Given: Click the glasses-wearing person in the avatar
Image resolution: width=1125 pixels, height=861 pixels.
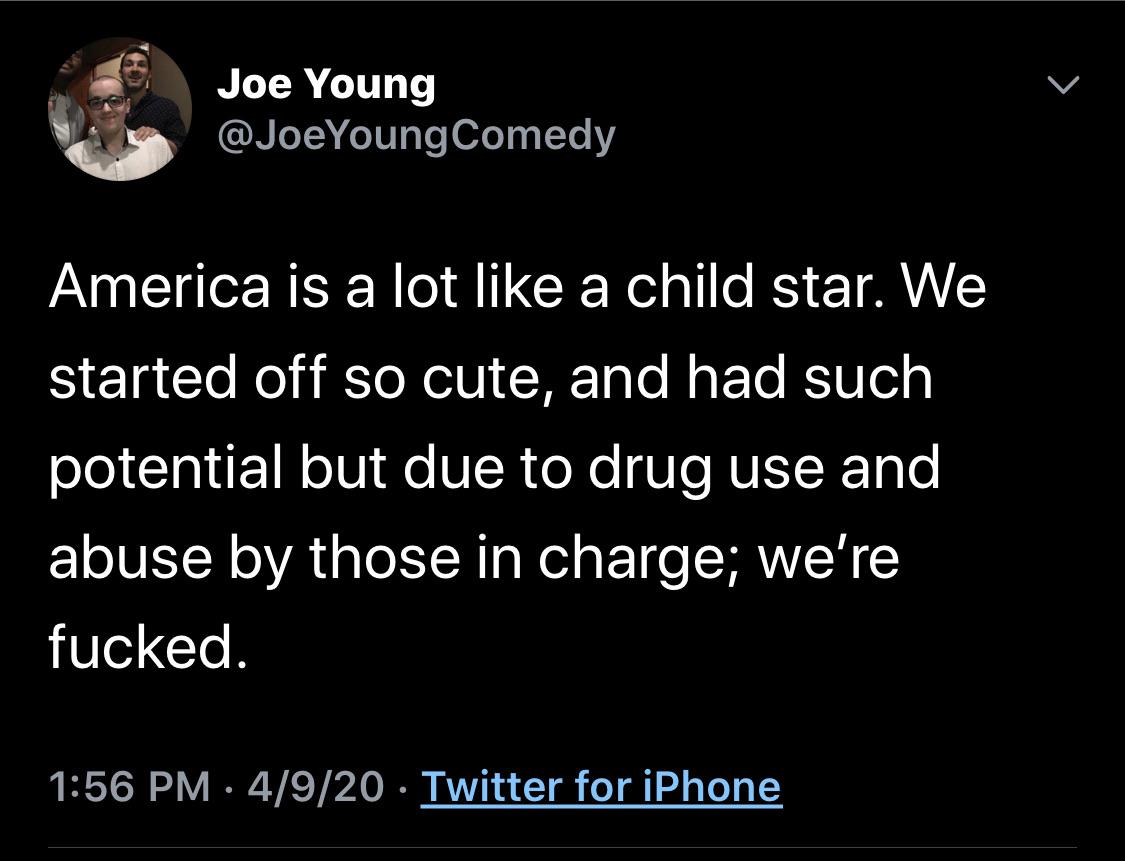Looking at the screenshot, I should [x=106, y=112].
